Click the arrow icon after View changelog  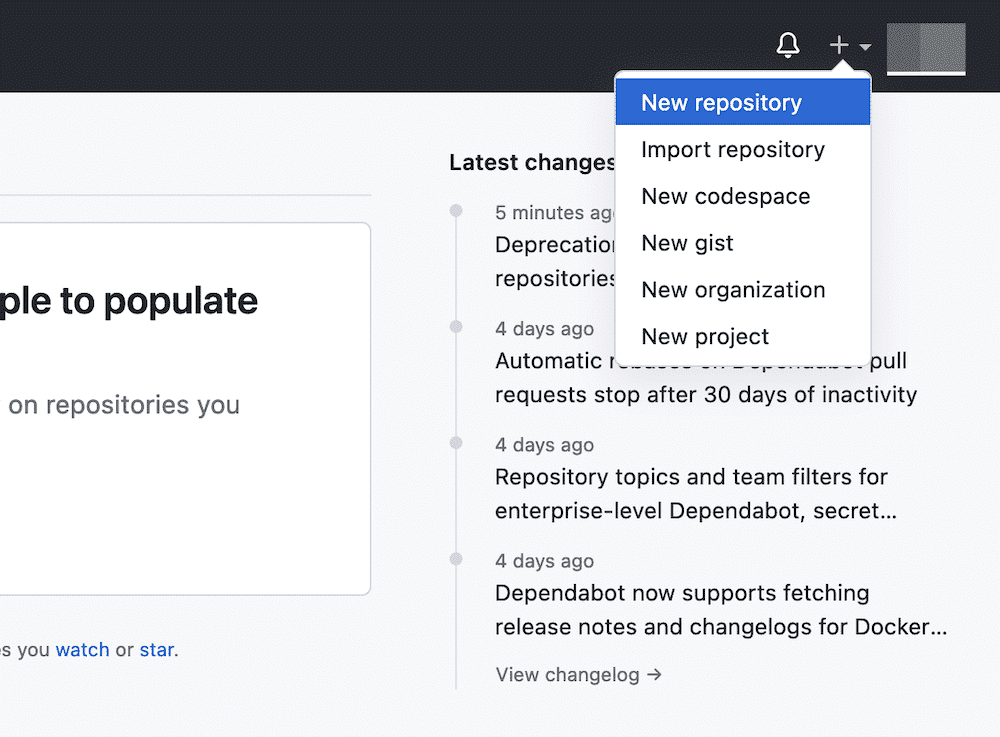pyautogui.click(x=655, y=675)
